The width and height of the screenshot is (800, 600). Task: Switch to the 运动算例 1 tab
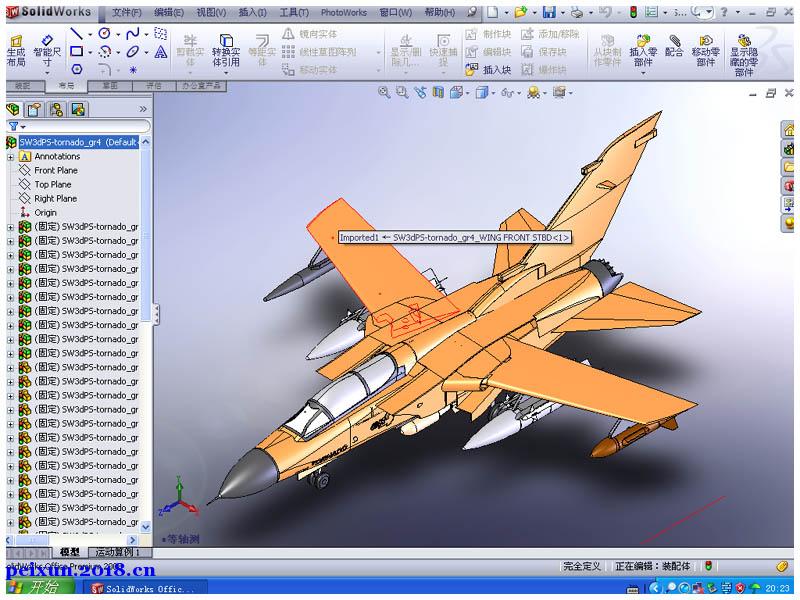point(118,552)
